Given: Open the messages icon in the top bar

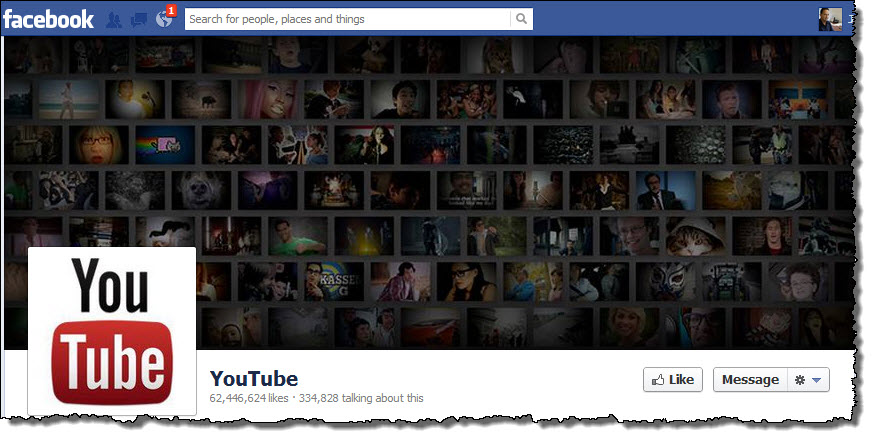Looking at the screenshot, I should point(139,20).
